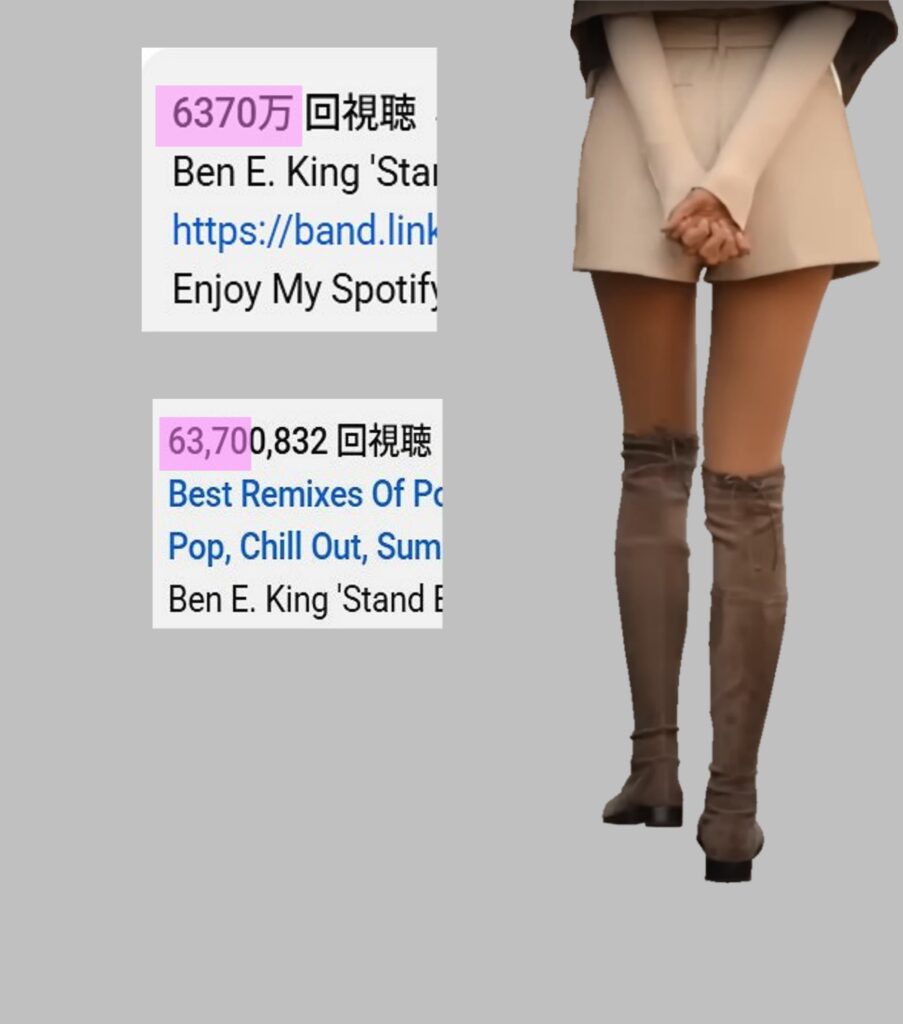This screenshot has height=1024, width=903.
Task: Open the "Best Remixes Of Po" link
Action: click(305, 494)
